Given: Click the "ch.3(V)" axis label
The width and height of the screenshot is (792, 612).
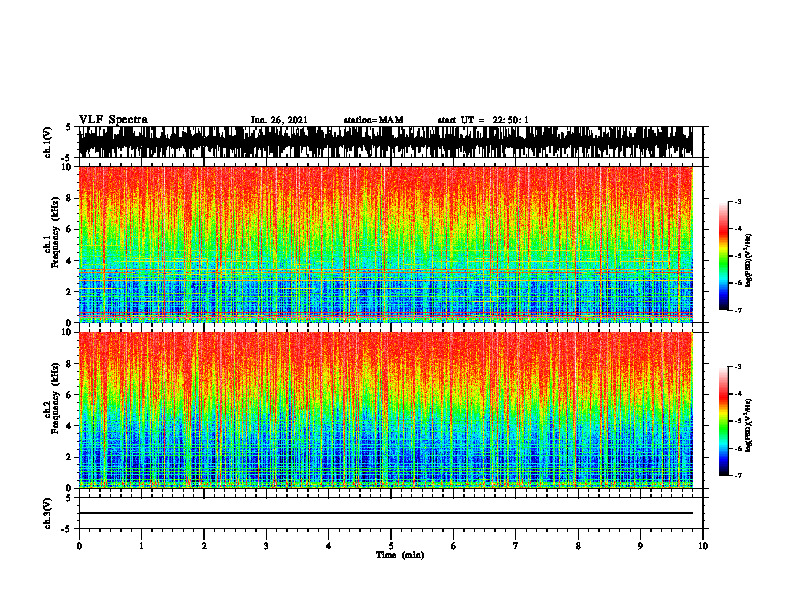Looking at the screenshot, I should click(x=48, y=513).
